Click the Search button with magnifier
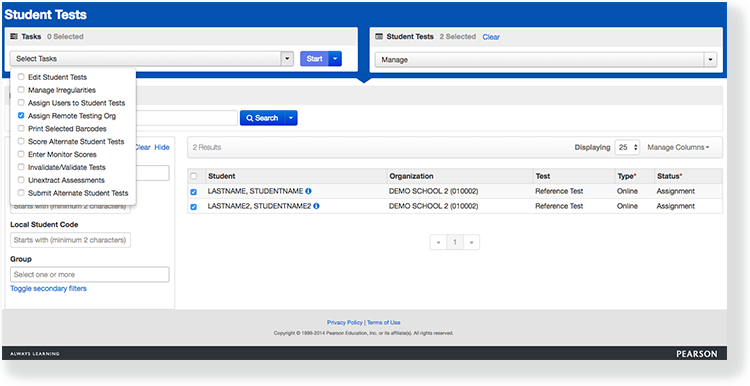Image resolution: width=750 pixels, height=386 pixels. pos(262,118)
